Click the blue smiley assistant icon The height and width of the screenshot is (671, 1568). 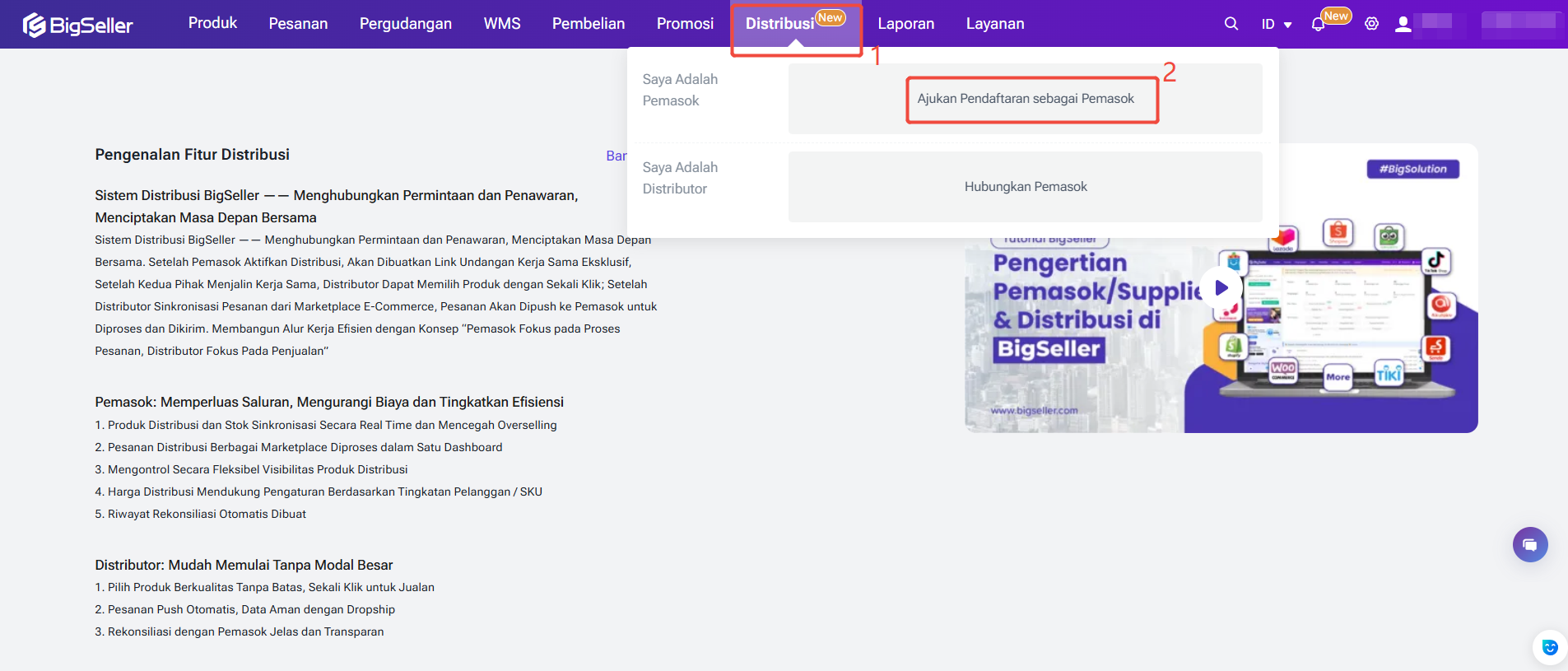pyautogui.click(x=1549, y=647)
